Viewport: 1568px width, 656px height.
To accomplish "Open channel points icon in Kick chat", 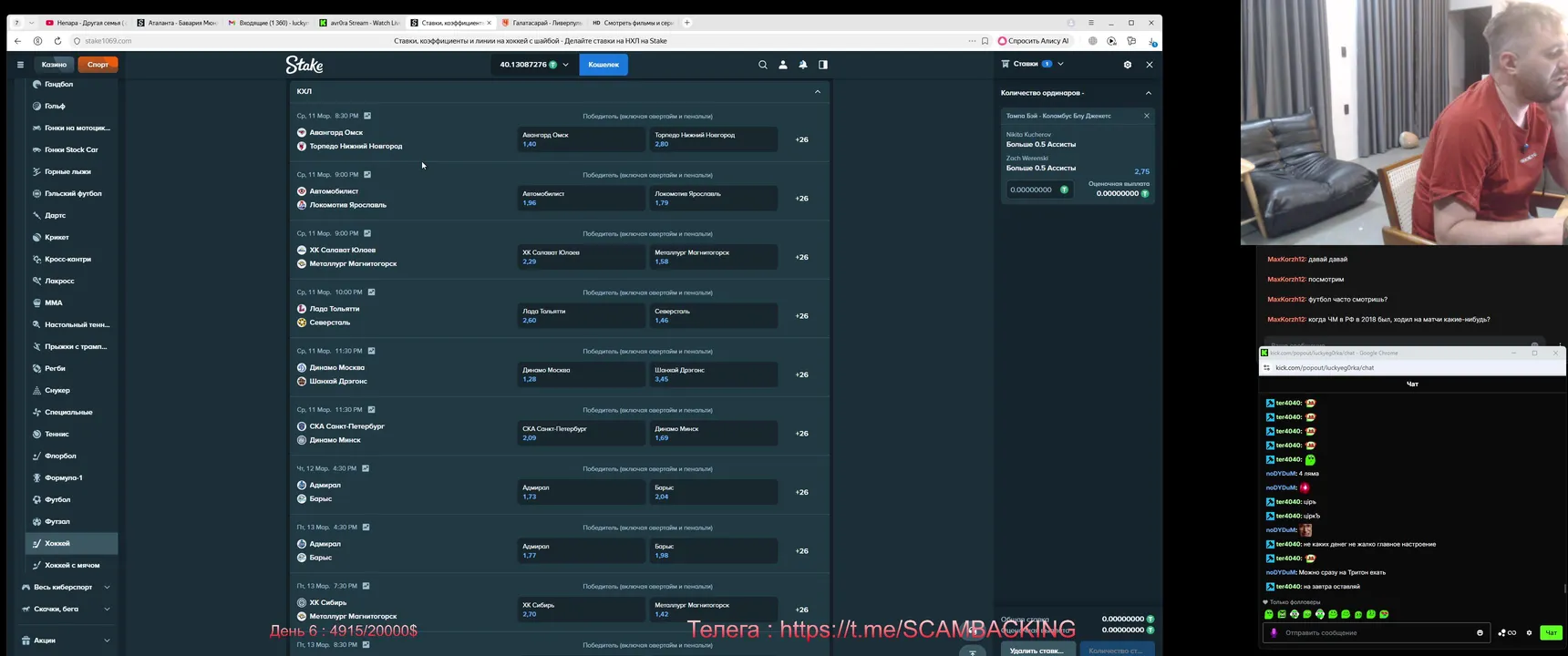I will [1507, 632].
